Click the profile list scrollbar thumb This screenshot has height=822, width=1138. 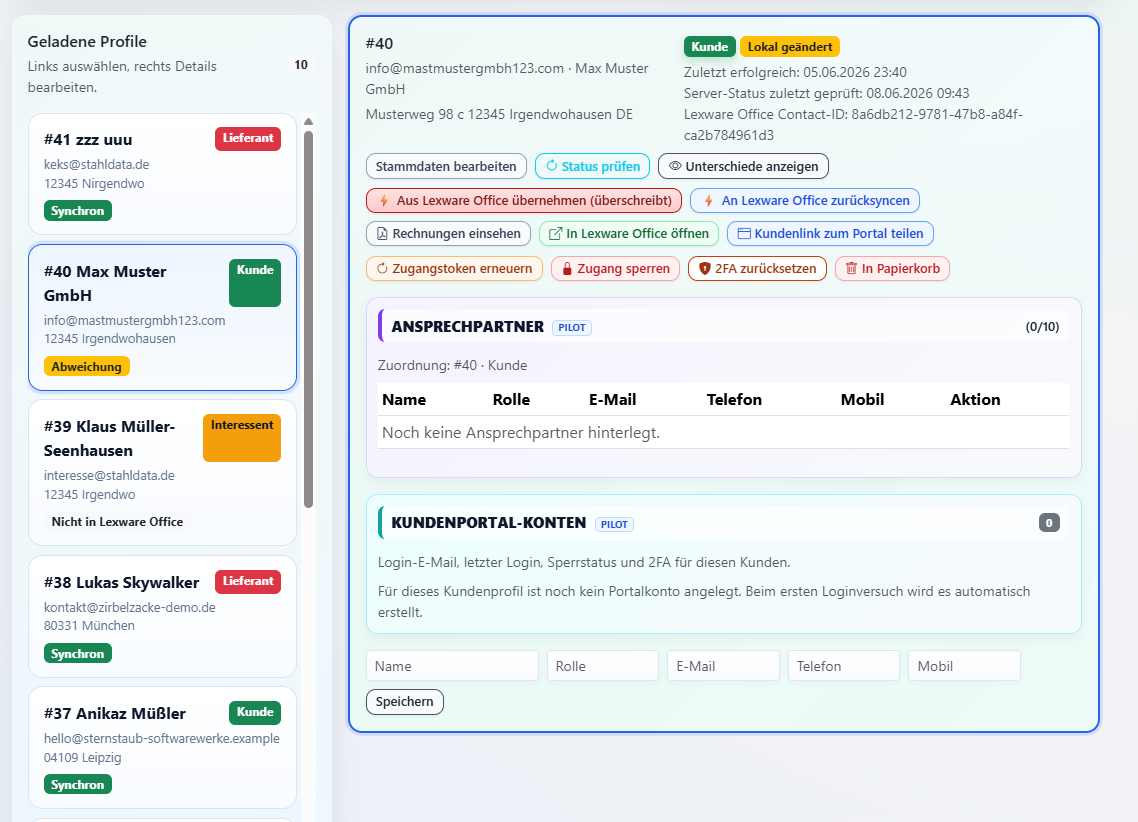coord(308,319)
